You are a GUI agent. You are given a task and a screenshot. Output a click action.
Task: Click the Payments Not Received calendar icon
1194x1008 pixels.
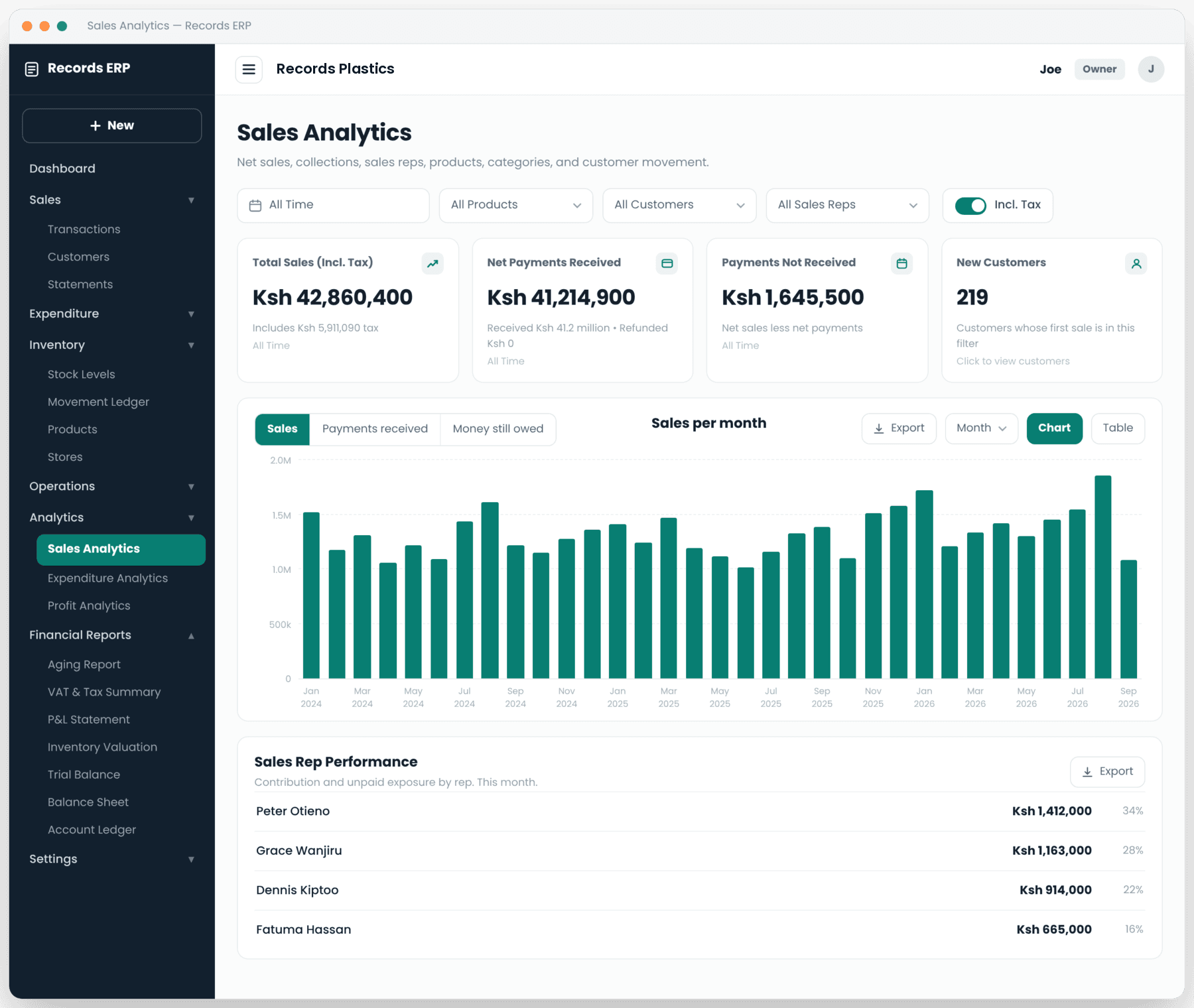pos(901,263)
